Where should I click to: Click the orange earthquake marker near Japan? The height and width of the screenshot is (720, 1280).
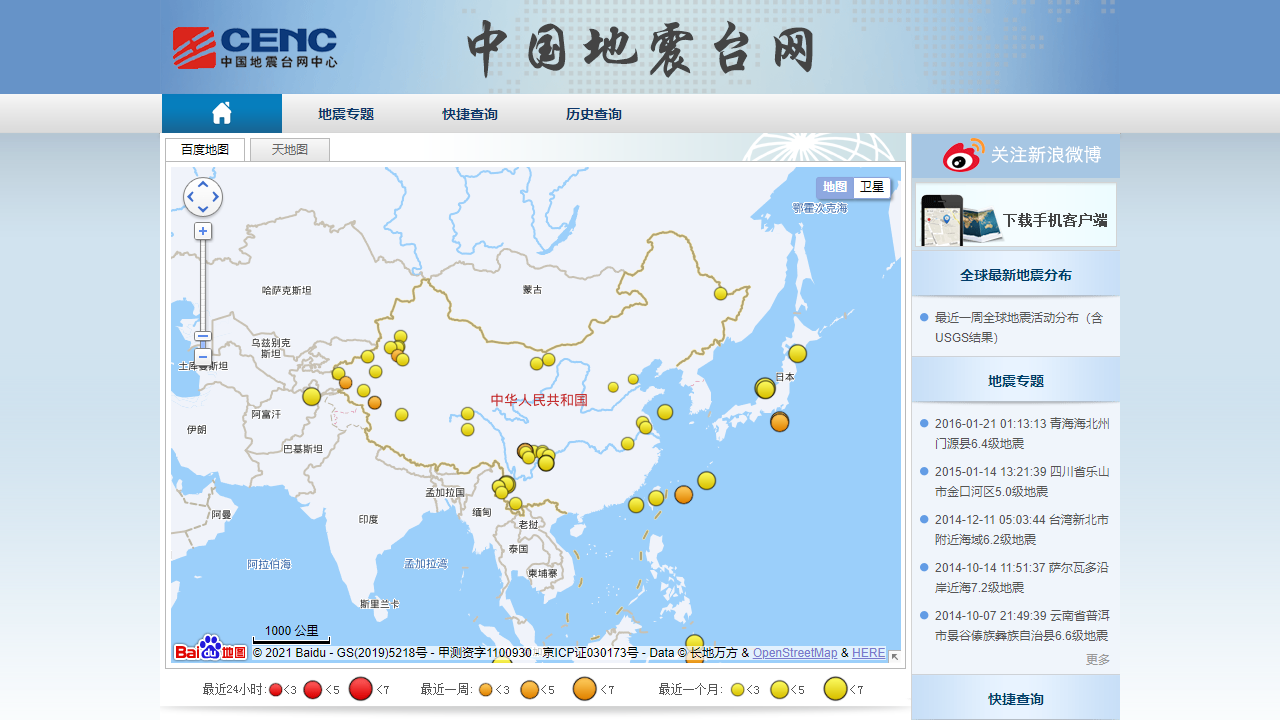pos(779,422)
